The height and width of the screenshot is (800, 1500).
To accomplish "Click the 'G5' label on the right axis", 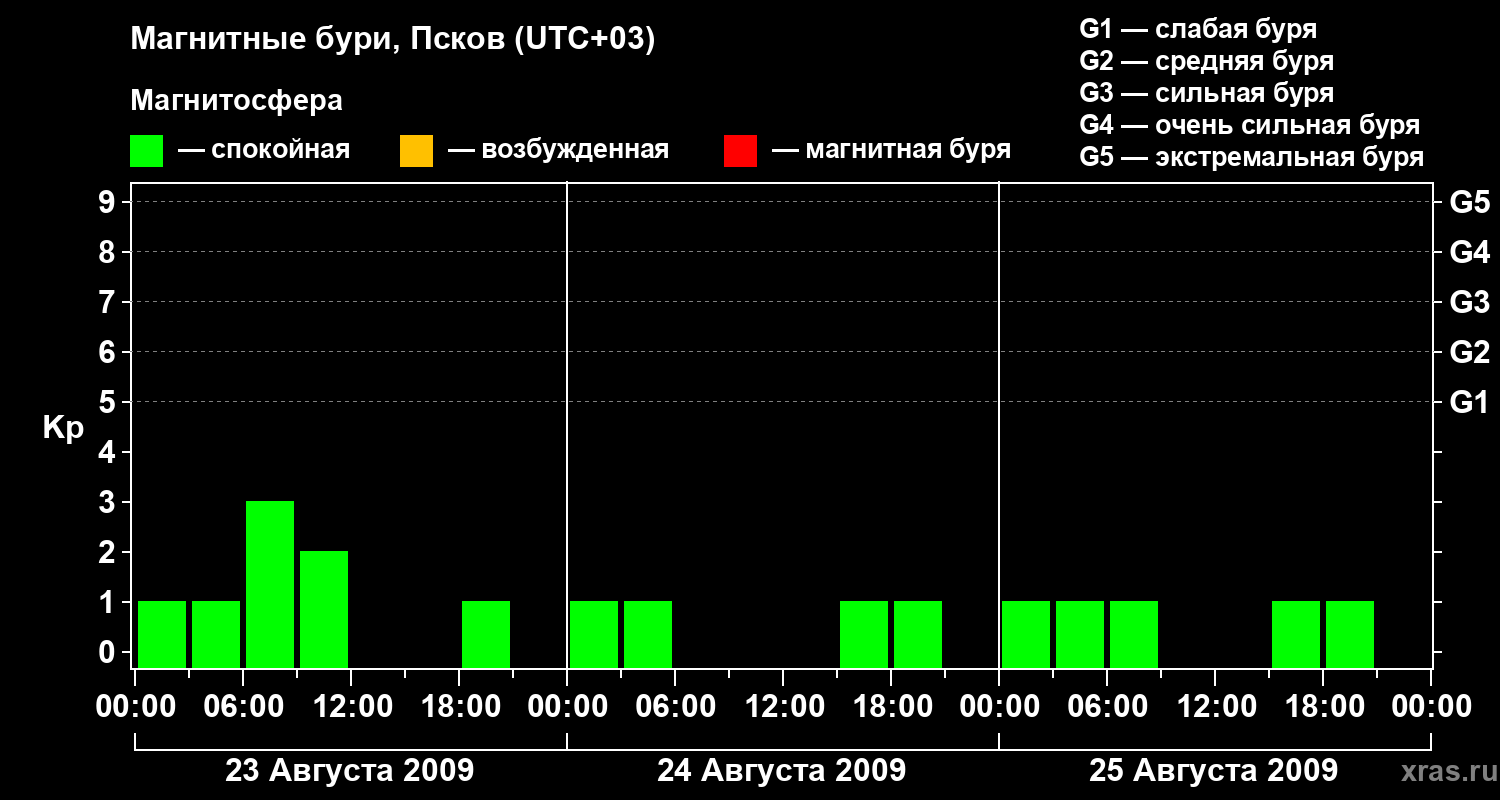I will pos(1470,202).
